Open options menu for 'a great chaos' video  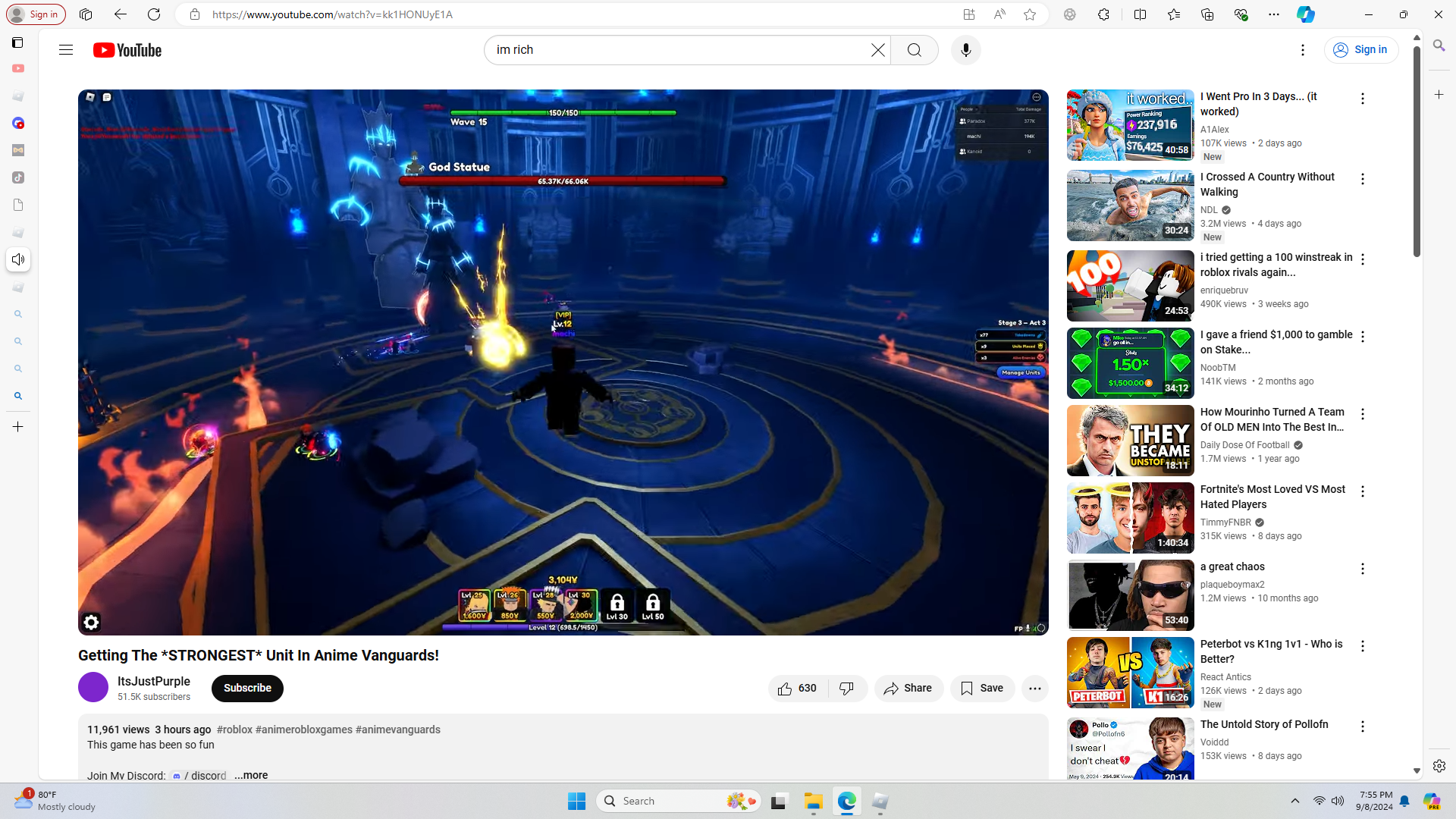coord(1363,569)
